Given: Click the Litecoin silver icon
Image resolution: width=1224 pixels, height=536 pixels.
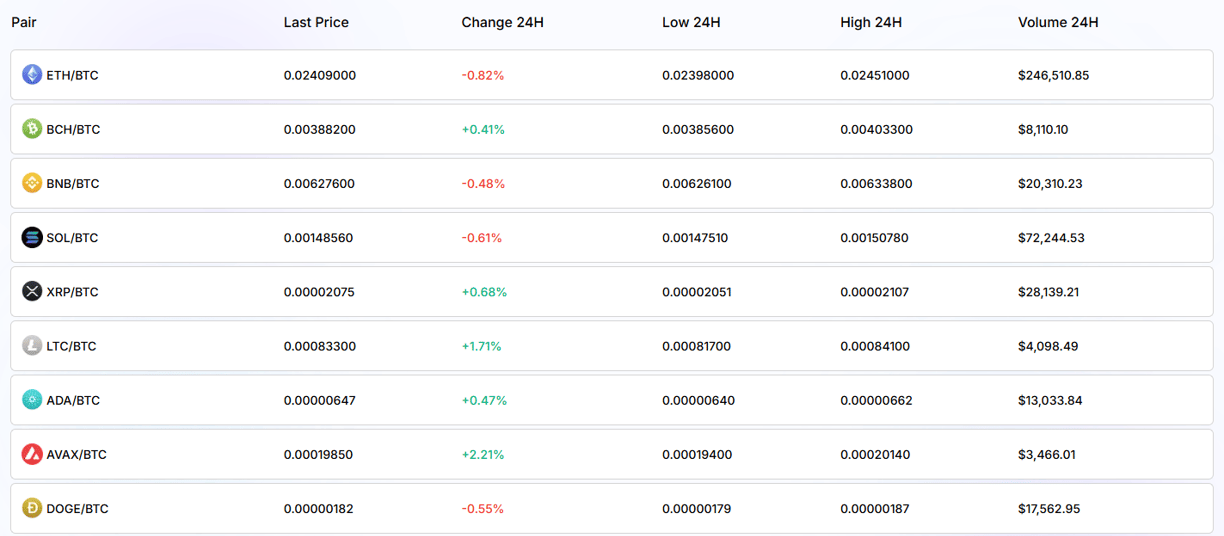Looking at the screenshot, I should [x=32, y=345].
